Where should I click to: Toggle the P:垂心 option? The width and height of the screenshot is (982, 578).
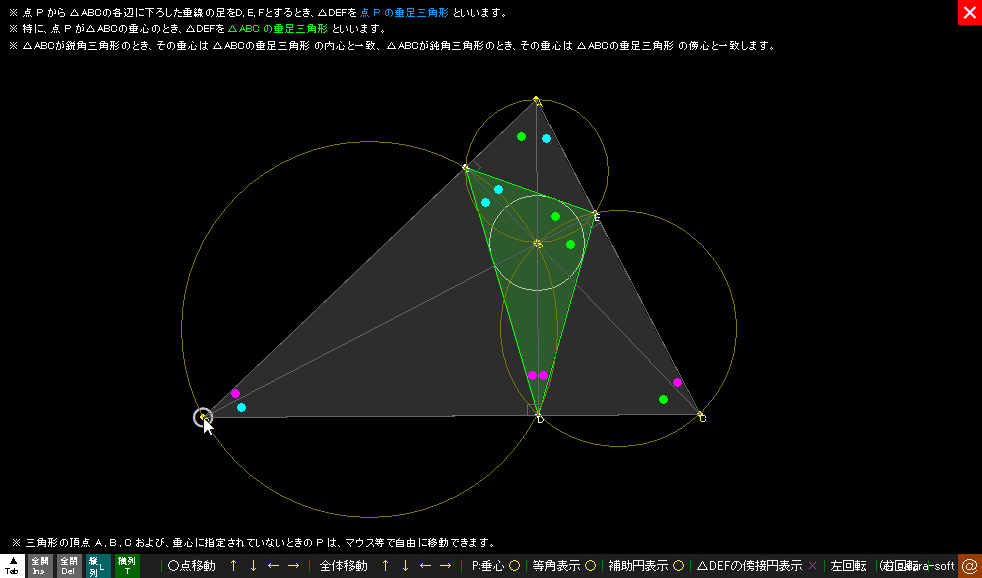click(x=496, y=566)
